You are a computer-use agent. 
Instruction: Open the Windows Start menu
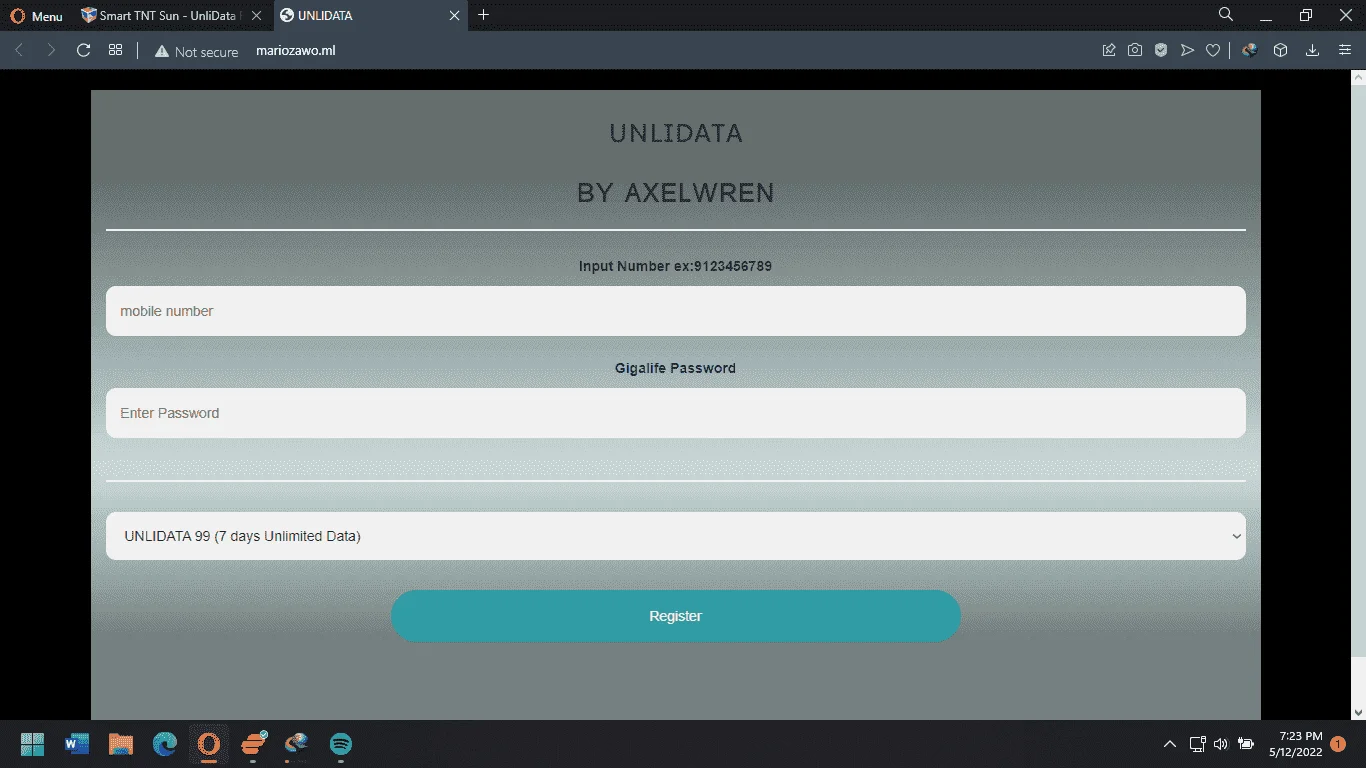coord(33,744)
